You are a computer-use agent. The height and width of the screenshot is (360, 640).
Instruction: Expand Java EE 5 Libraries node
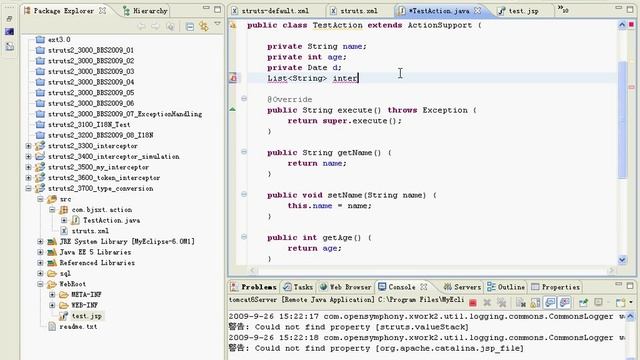tap(40, 252)
